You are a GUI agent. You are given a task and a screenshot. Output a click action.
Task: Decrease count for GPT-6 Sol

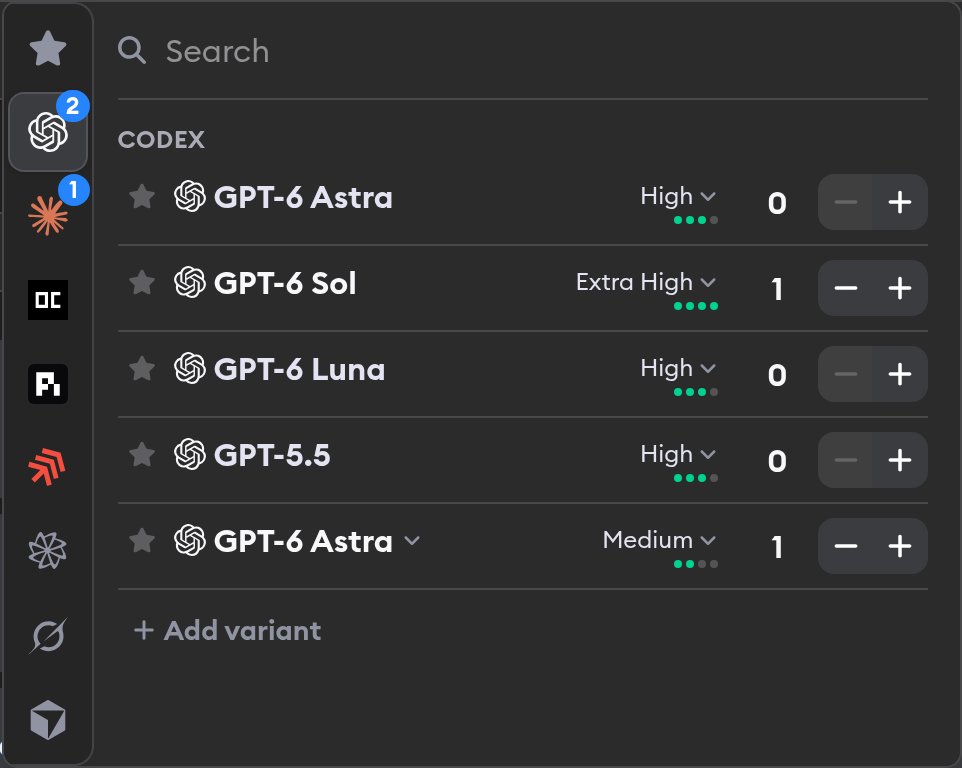[845, 288]
